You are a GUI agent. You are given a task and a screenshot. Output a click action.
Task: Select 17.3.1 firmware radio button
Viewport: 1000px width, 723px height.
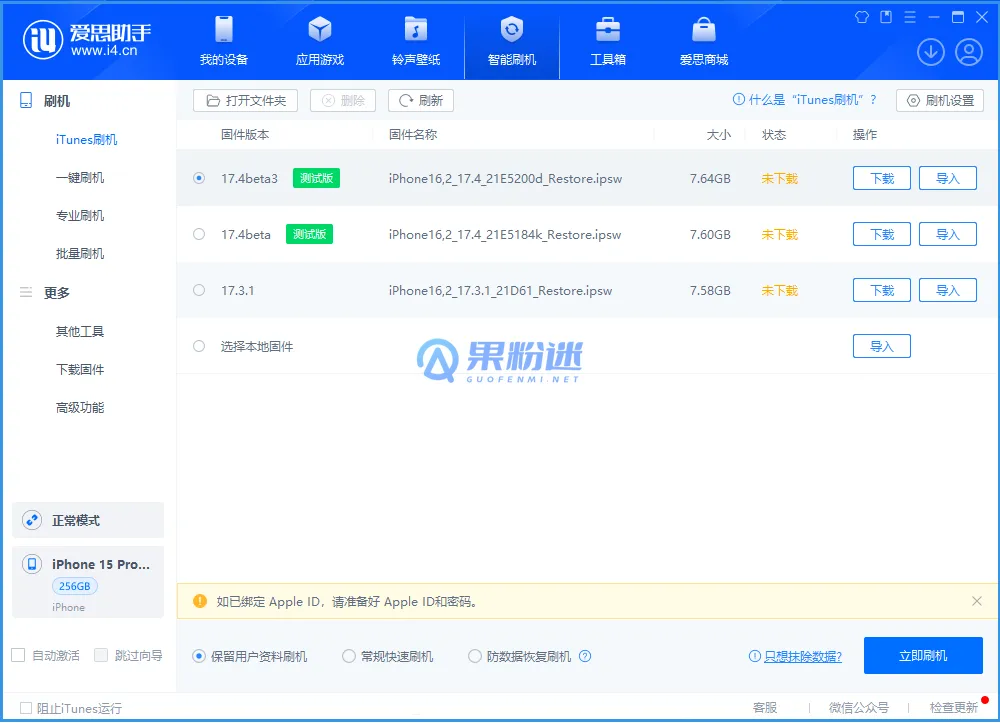coord(199,290)
